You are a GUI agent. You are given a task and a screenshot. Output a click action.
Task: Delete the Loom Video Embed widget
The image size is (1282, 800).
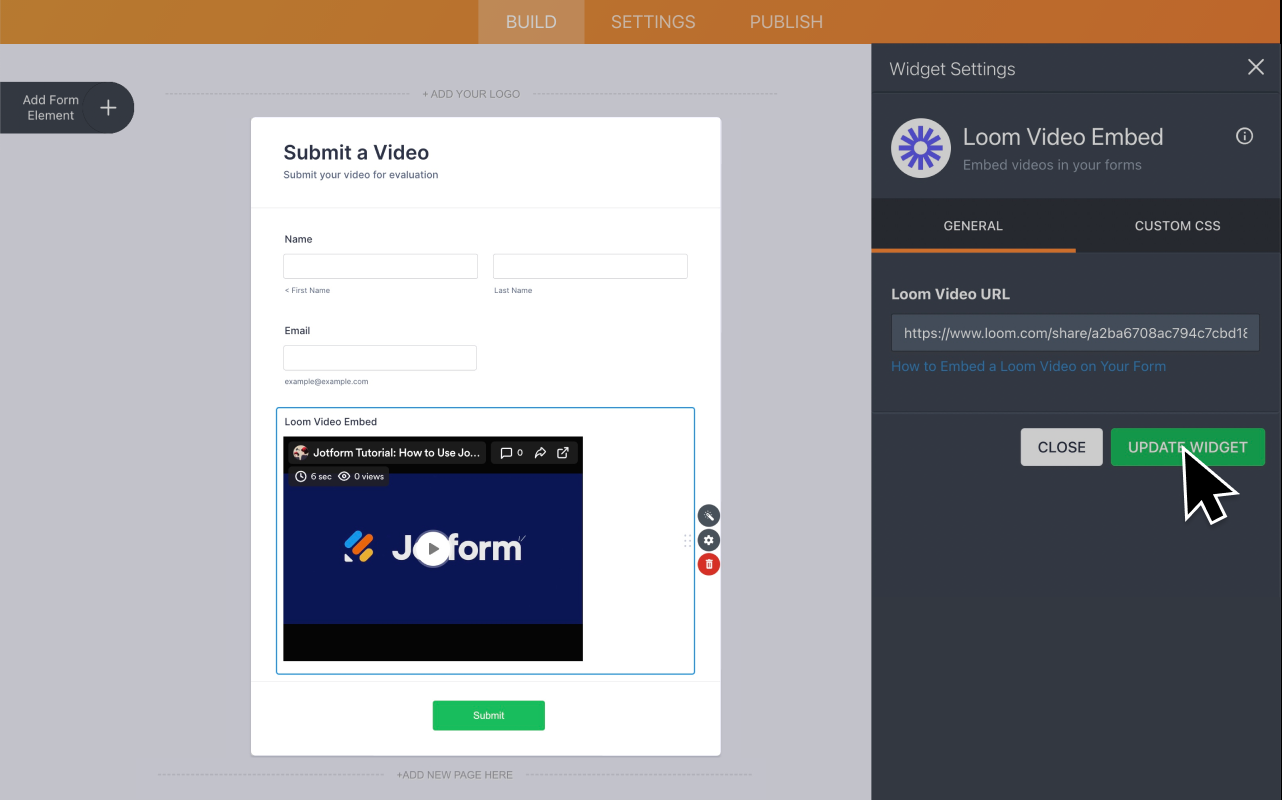tap(708, 563)
